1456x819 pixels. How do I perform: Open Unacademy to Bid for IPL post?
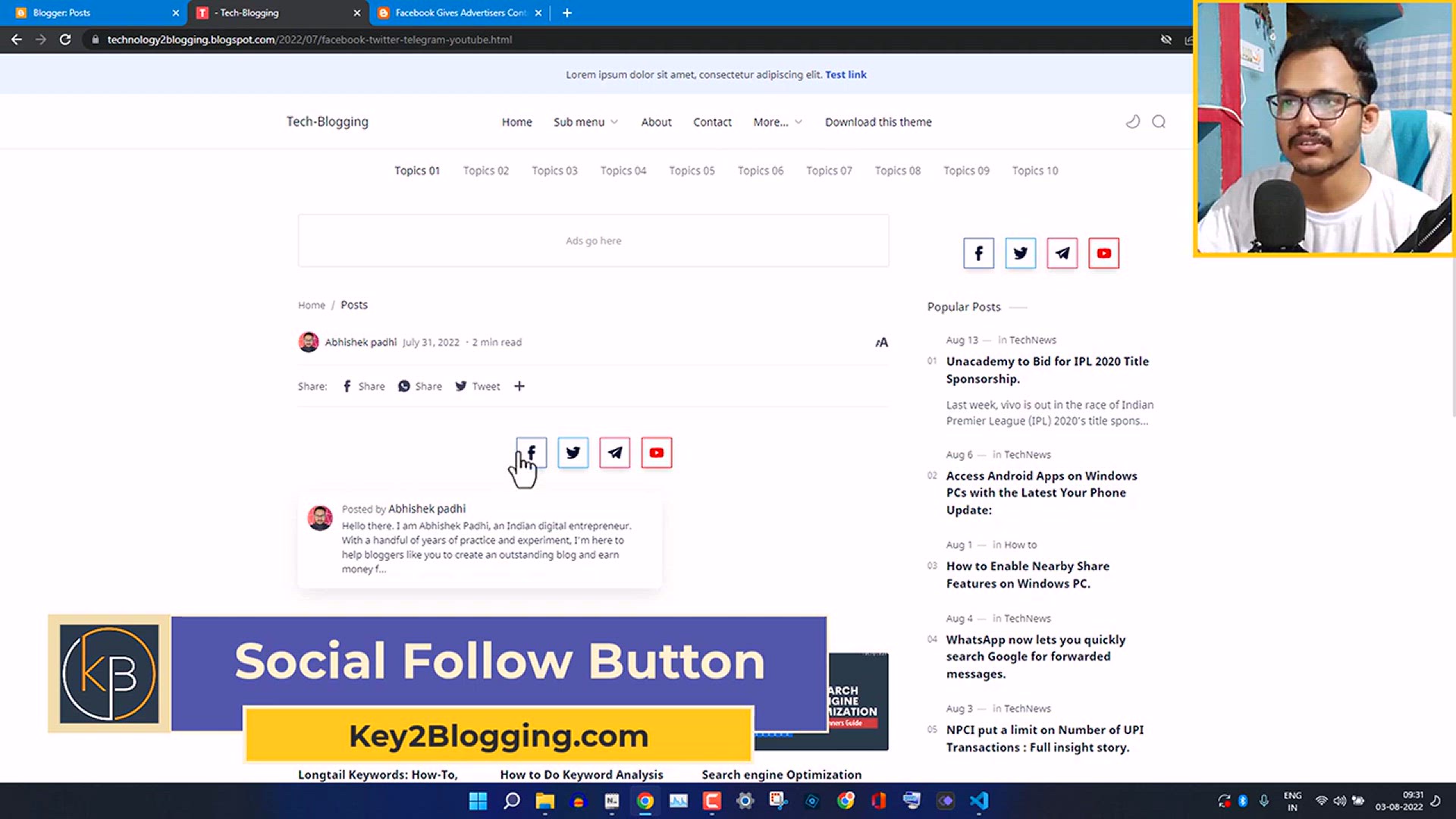click(1047, 370)
